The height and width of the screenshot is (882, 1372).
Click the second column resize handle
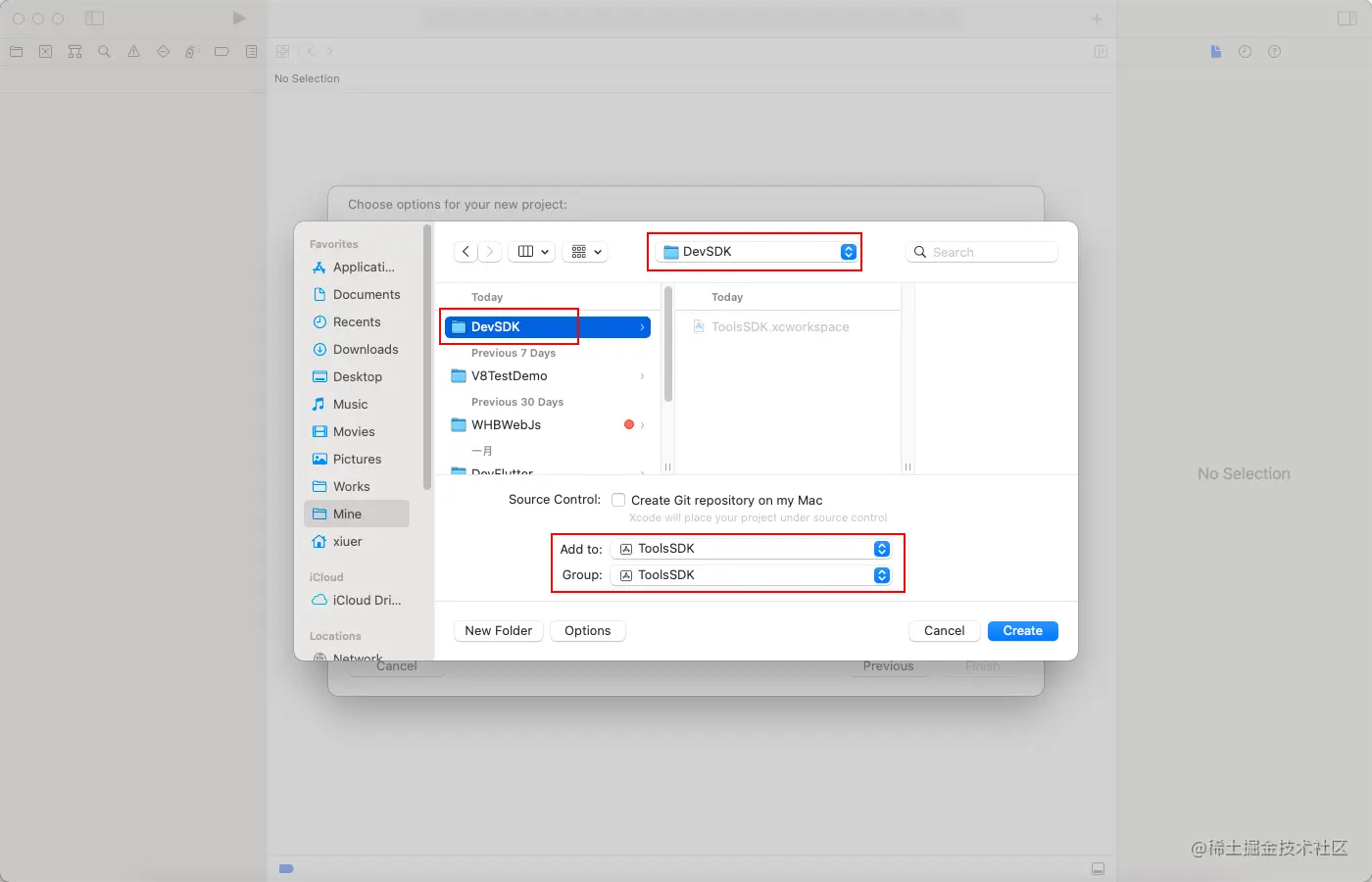pos(907,467)
